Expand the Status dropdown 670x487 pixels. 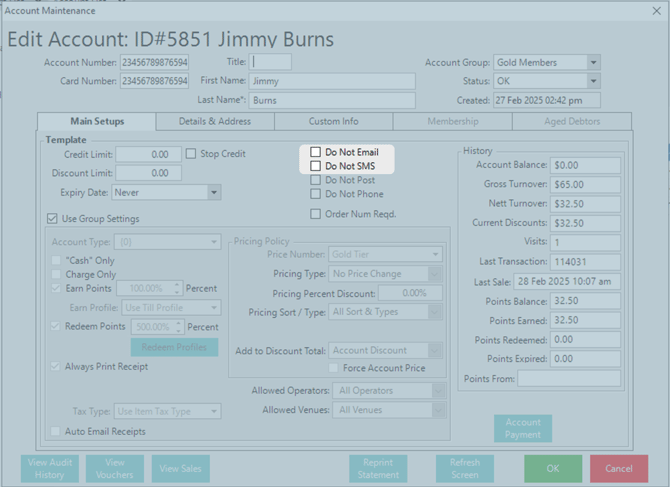[x=593, y=81]
